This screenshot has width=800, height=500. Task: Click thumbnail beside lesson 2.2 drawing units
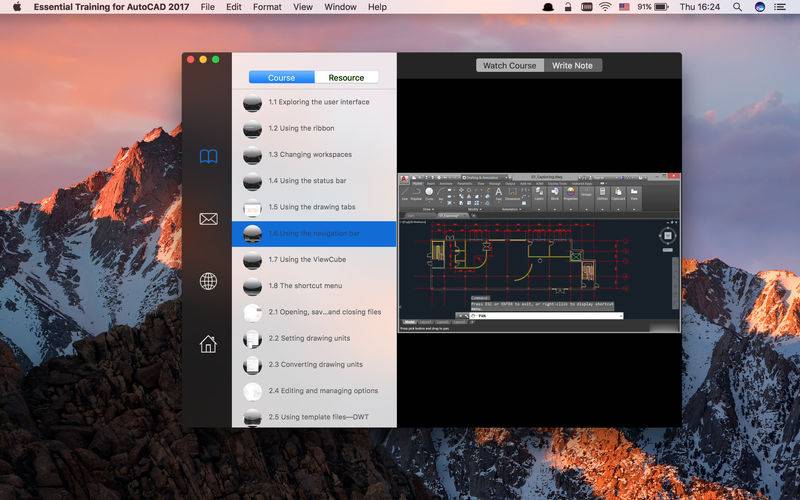point(253,339)
